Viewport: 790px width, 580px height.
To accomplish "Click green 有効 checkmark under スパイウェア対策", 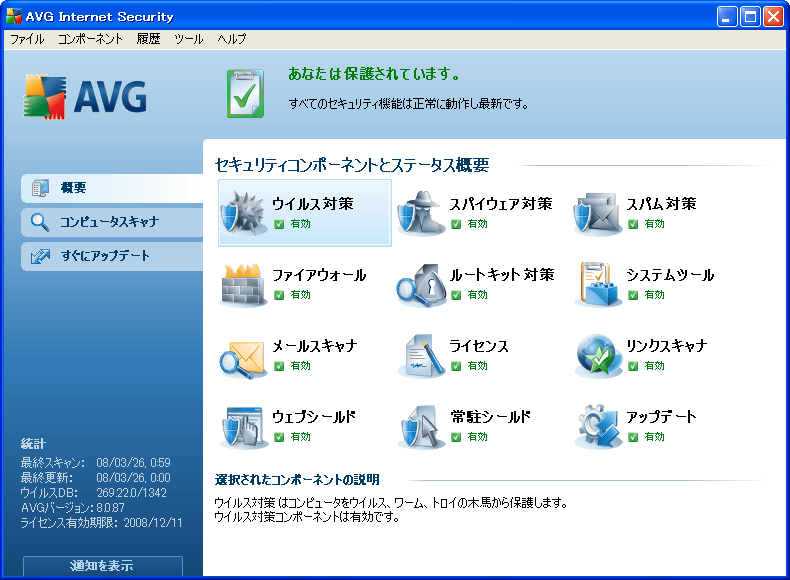I will 456,224.
